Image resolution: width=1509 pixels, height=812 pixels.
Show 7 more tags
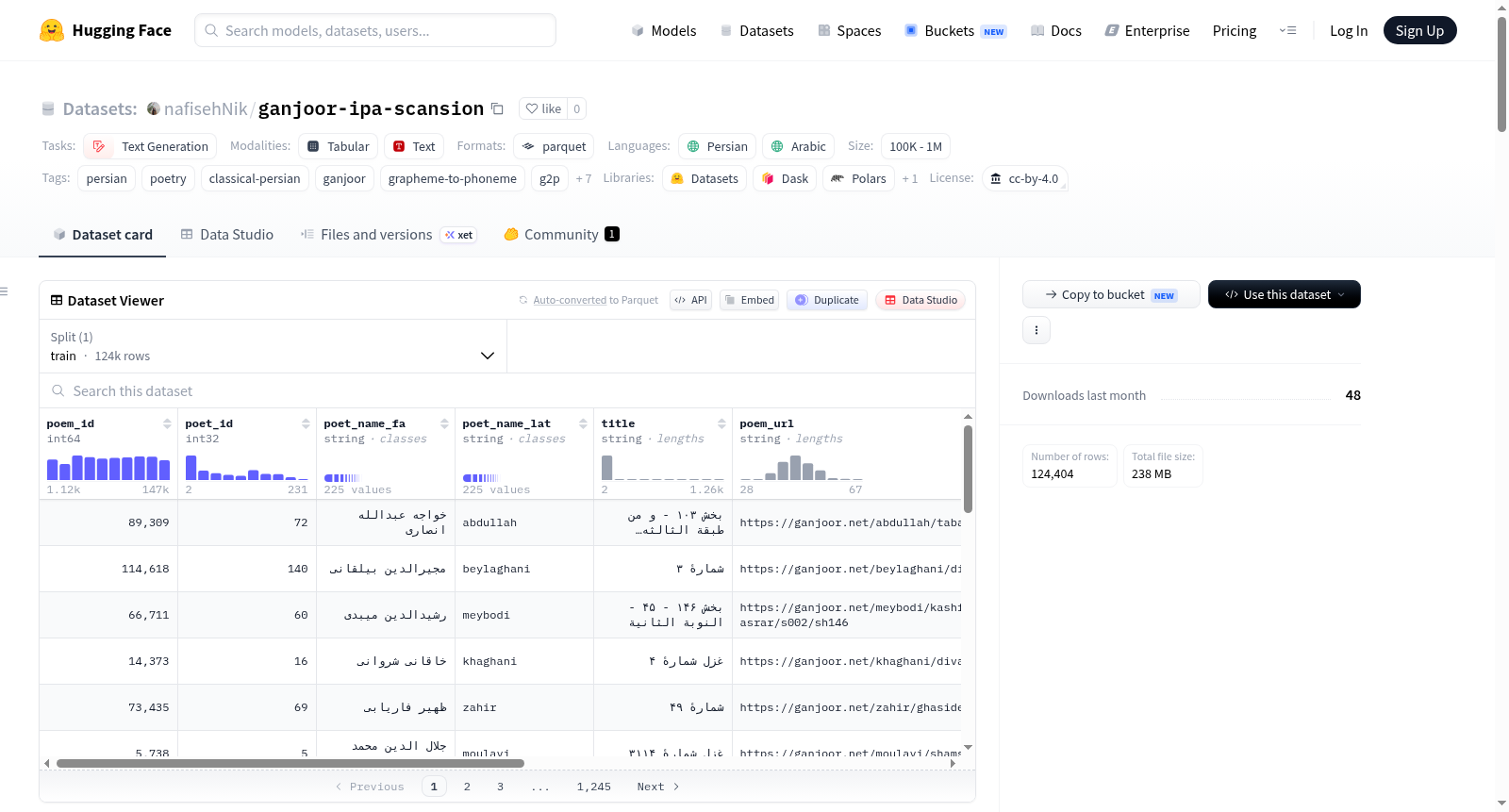click(x=584, y=178)
